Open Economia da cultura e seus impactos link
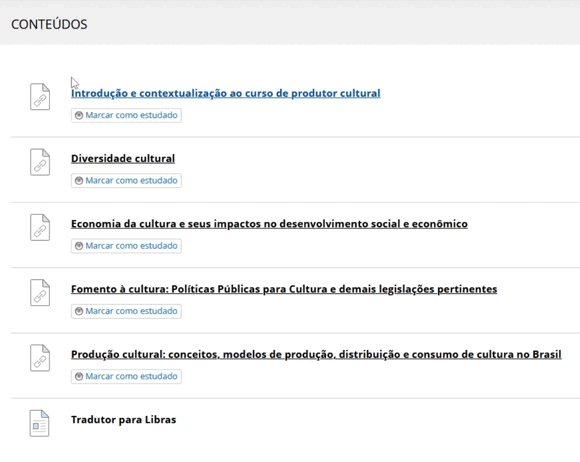The height and width of the screenshot is (462, 580). click(x=269, y=224)
